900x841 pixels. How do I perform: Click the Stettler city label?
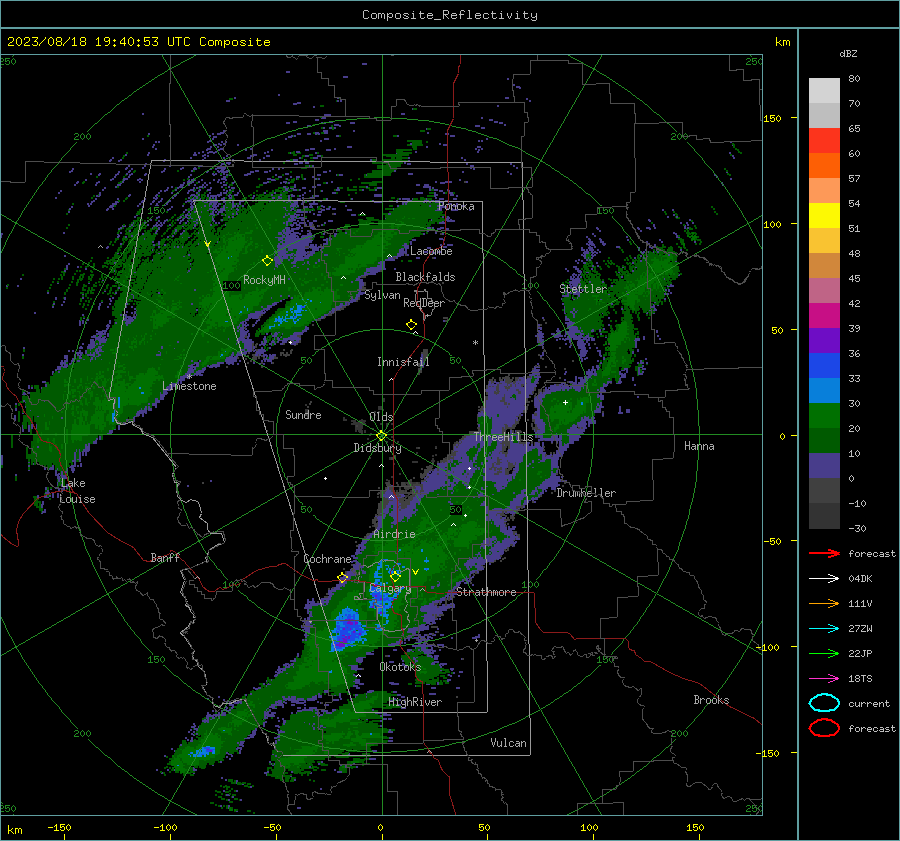click(583, 289)
